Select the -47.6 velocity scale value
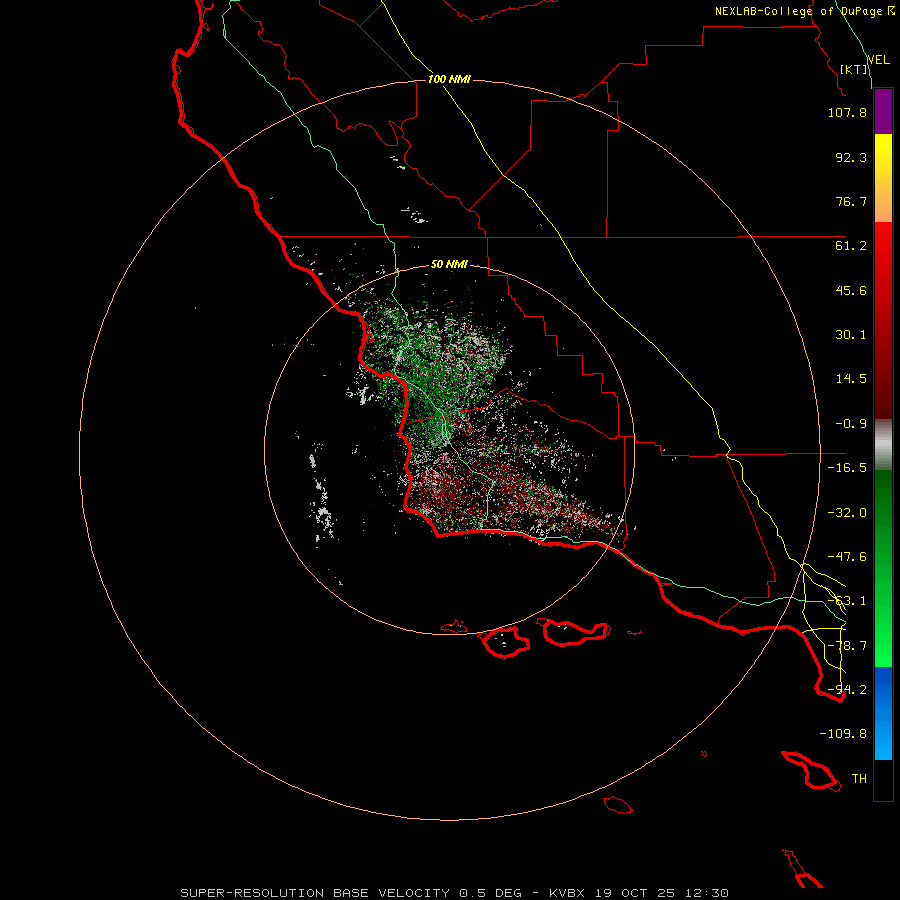This screenshot has width=900, height=900. click(847, 557)
